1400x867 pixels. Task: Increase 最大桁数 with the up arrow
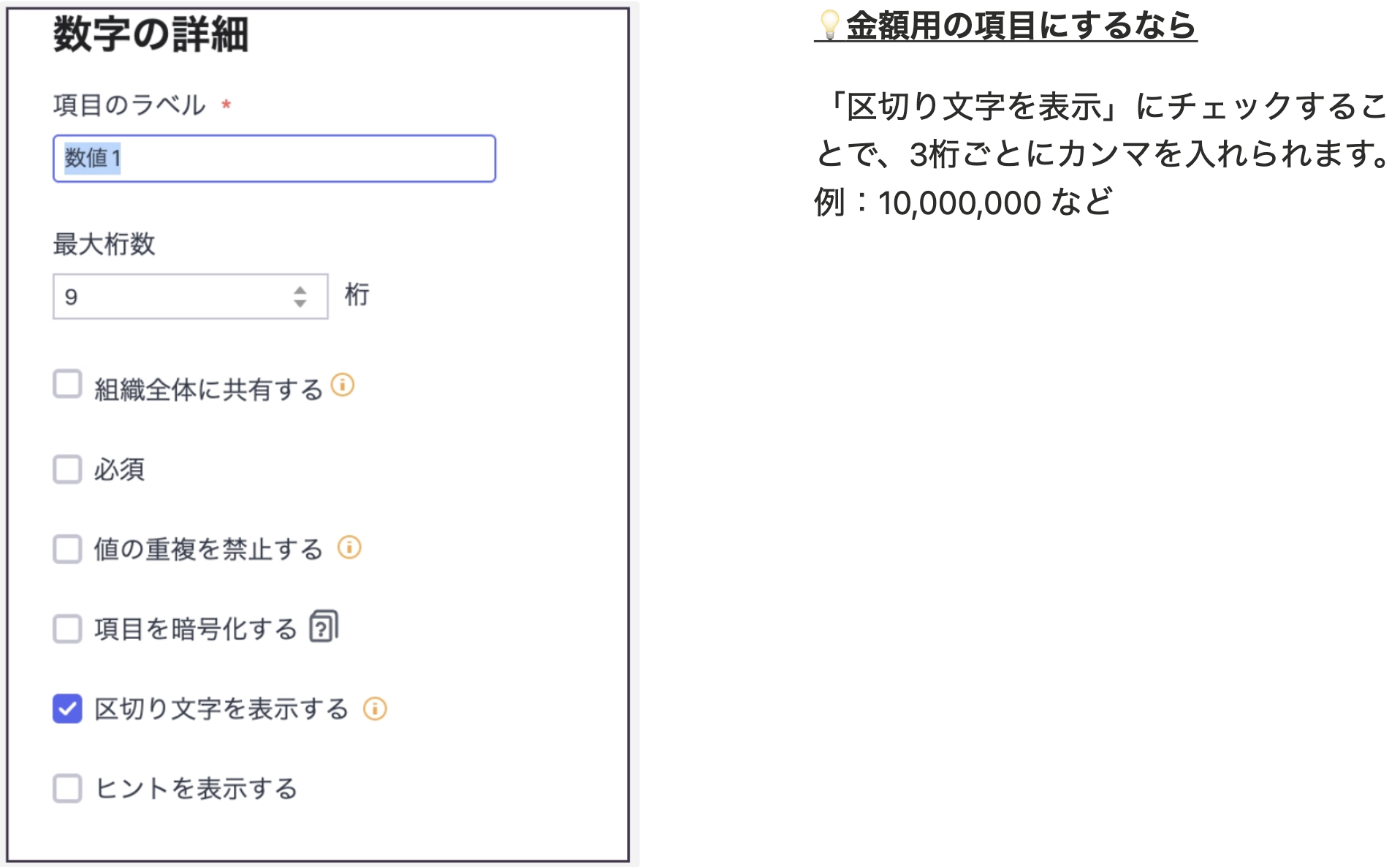300,290
